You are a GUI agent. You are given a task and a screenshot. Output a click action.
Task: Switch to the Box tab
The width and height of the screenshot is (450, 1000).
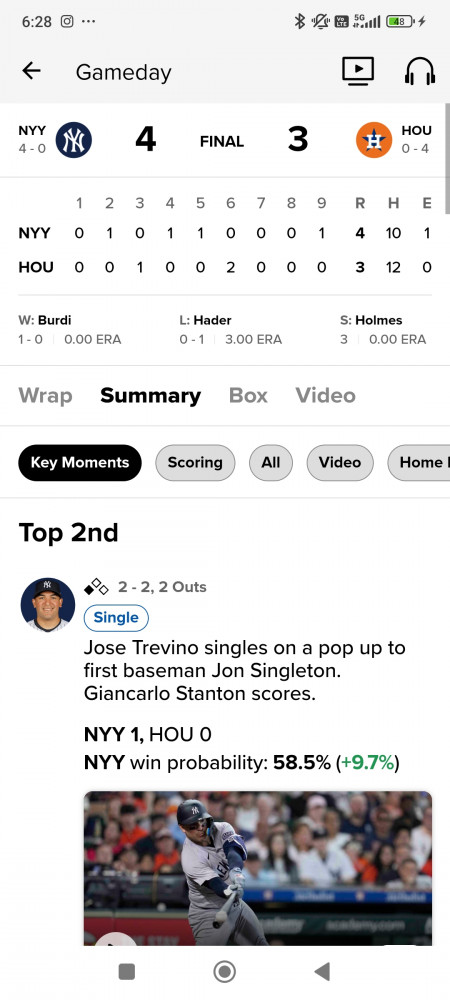click(x=248, y=395)
